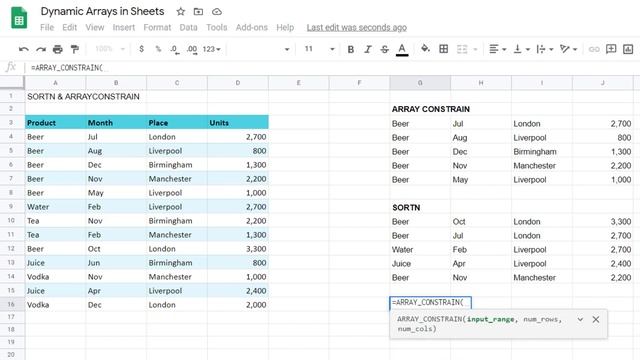Screen dimensions: 640x360
Task: Redo the last action
Action: pyautogui.click(x=41, y=49)
